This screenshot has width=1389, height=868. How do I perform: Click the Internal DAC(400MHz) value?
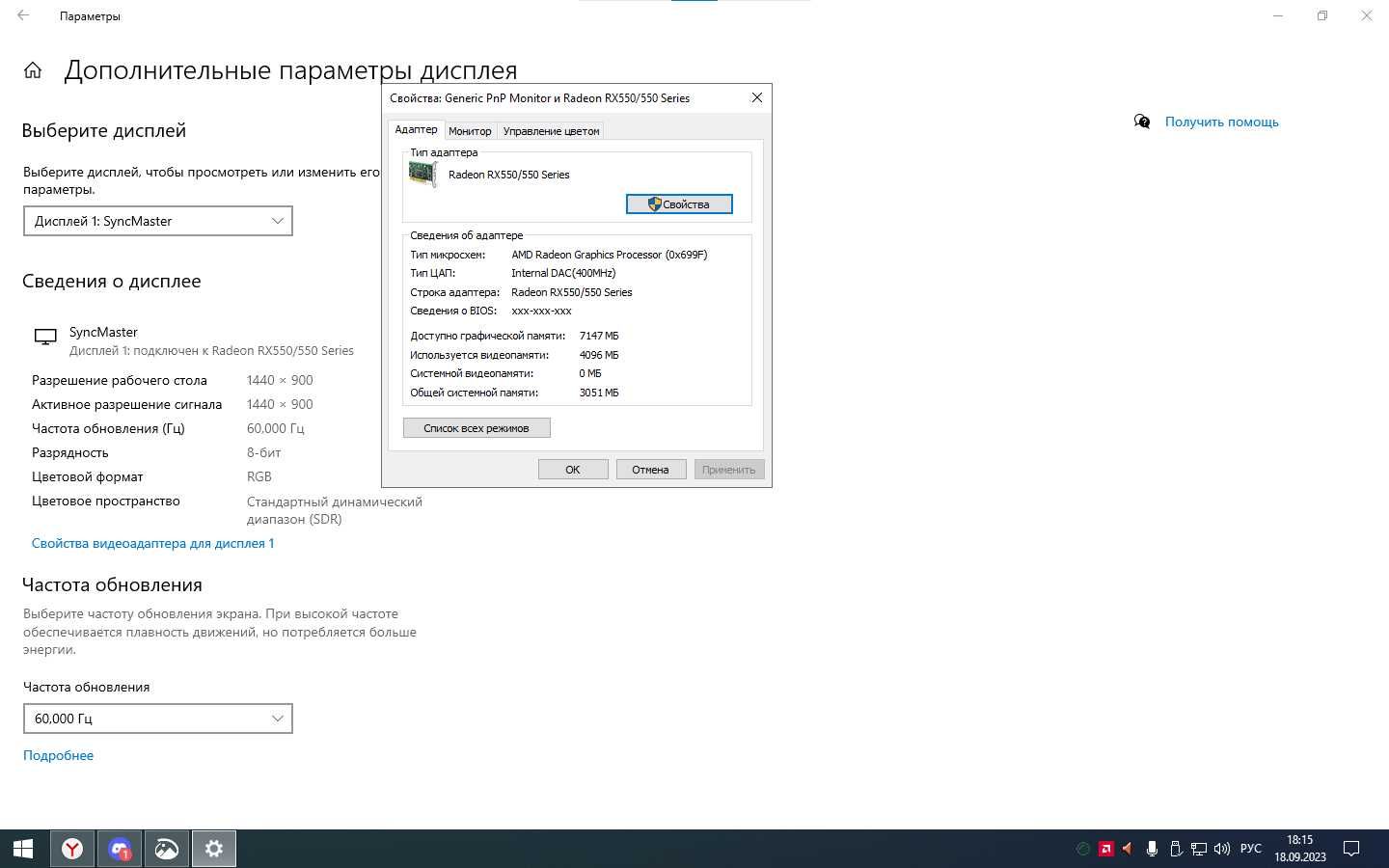click(x=563, y=273)
